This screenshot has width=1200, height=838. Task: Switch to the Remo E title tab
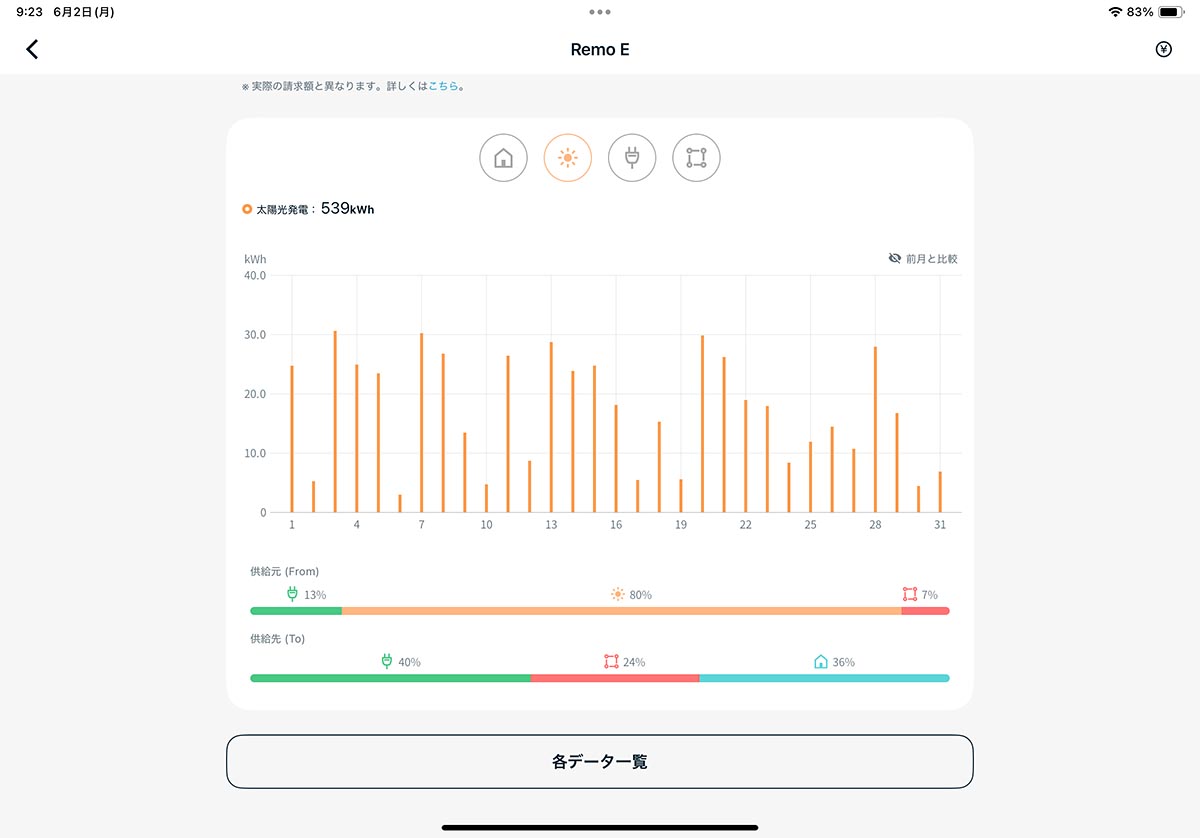[600, 48]
